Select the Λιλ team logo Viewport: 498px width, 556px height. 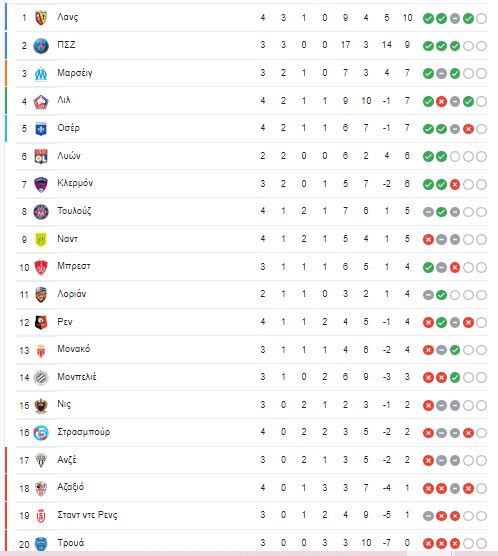pos(41,101)
